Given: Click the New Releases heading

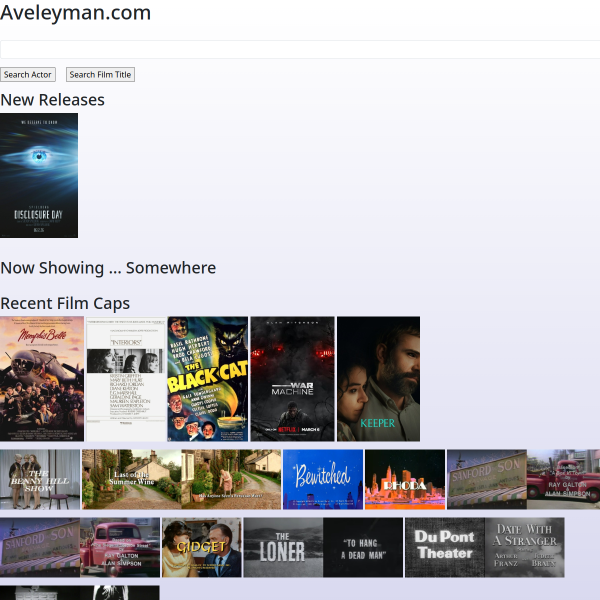Looking at the screenshot, I should tap(52, 100).
